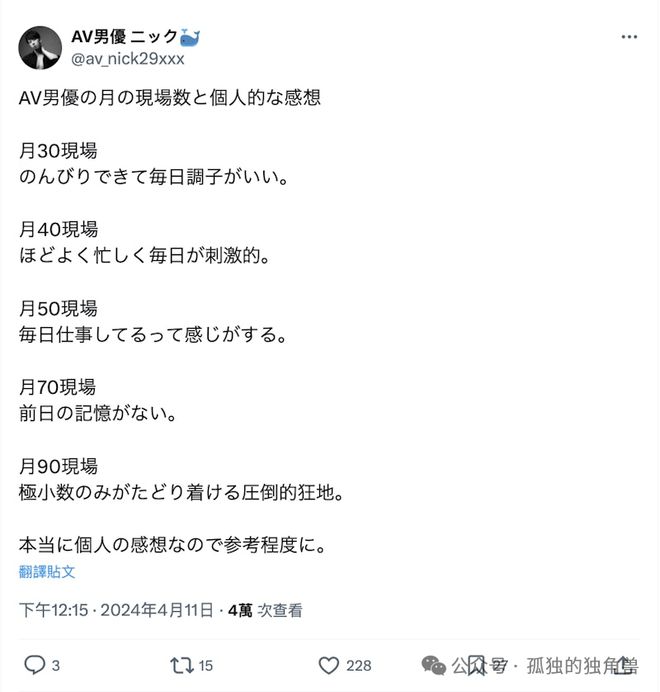Click the 月90現場 line in the post
This screenshot has height=692, width=660.
[x=58, y=466]
